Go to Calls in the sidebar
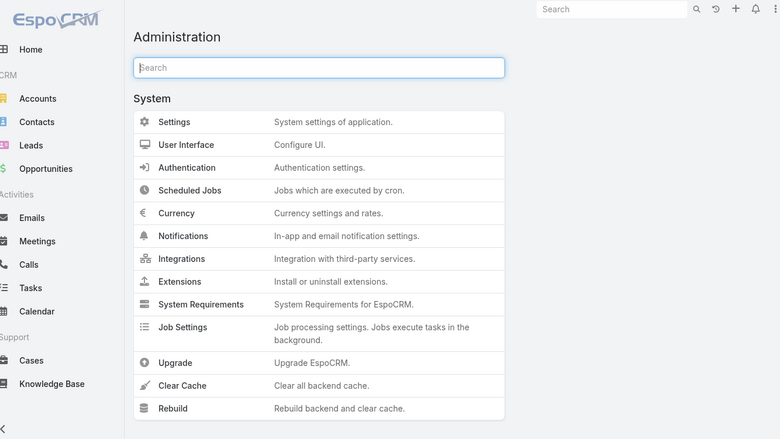This screenshot has width=780, height=439. point(29,265)
